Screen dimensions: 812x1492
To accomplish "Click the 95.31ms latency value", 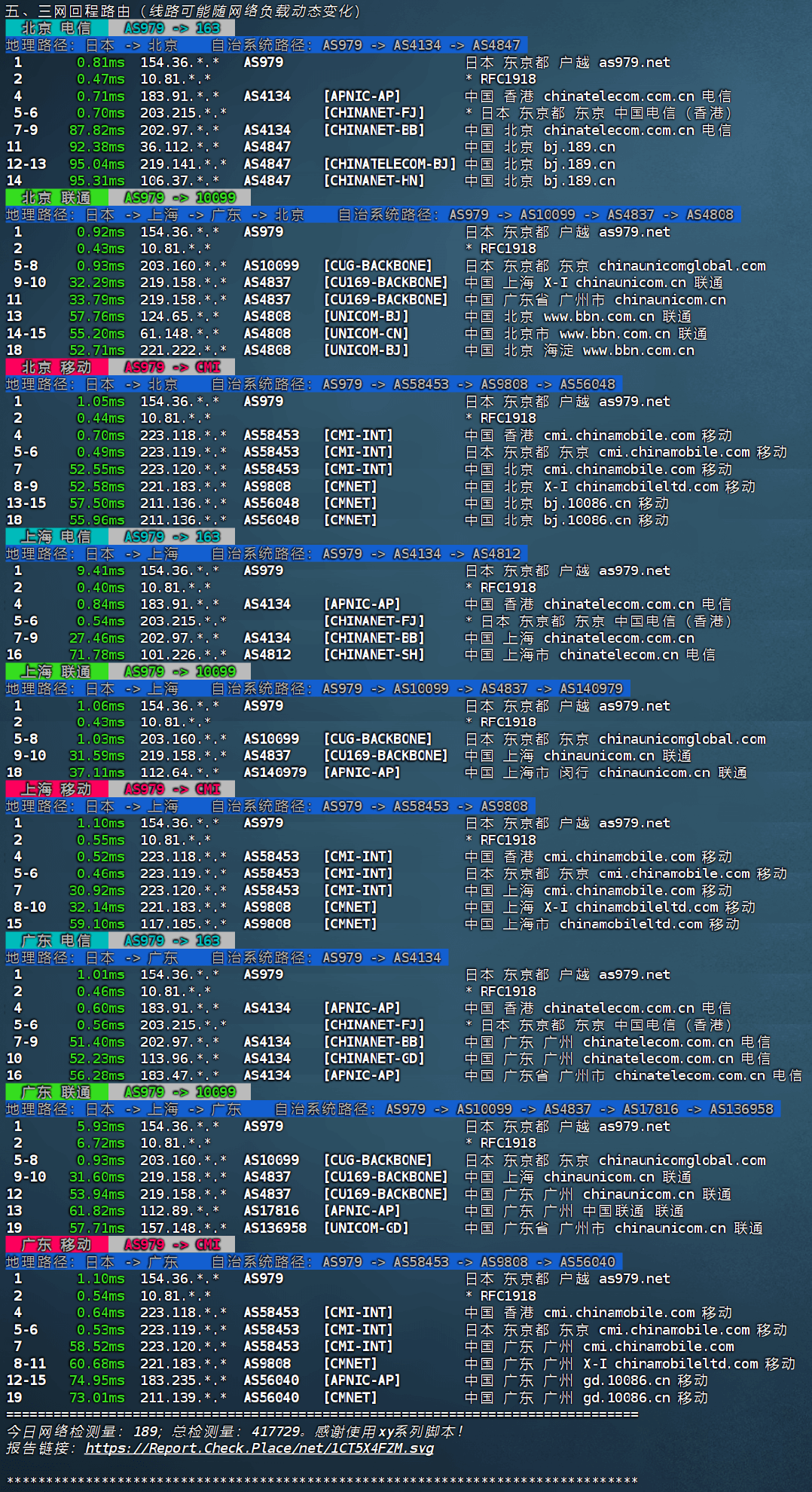I will [x=97, y=181].
